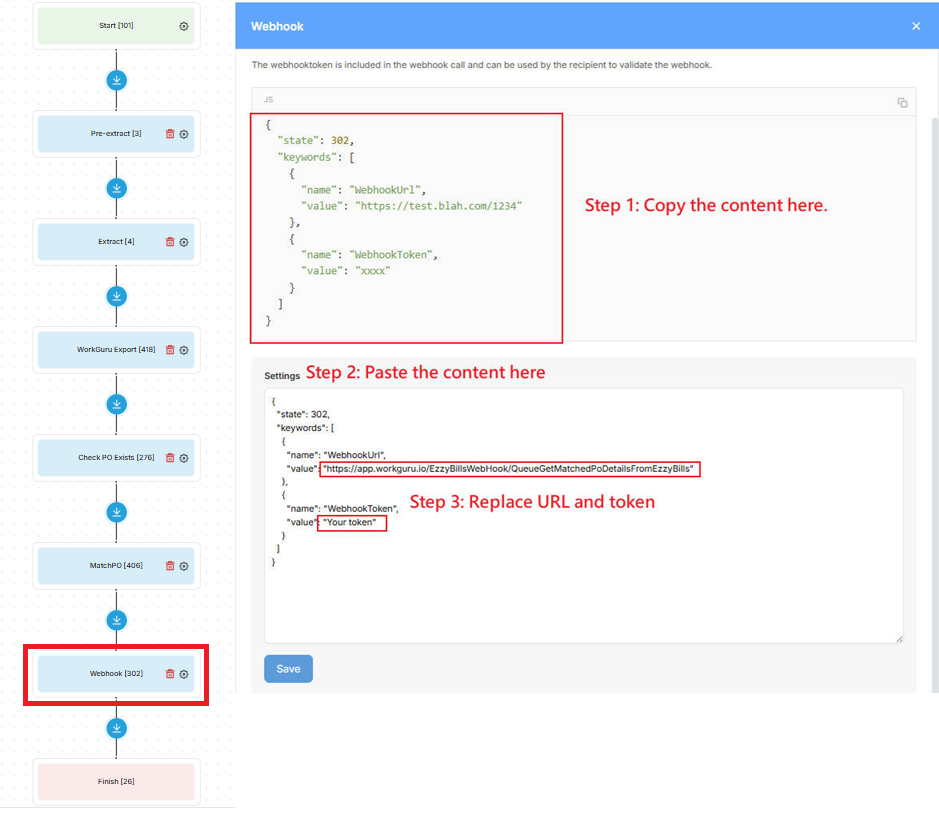Delete the Check PO Exists [276] node
This screenshot has height=814, width=939.
point(170,458)
